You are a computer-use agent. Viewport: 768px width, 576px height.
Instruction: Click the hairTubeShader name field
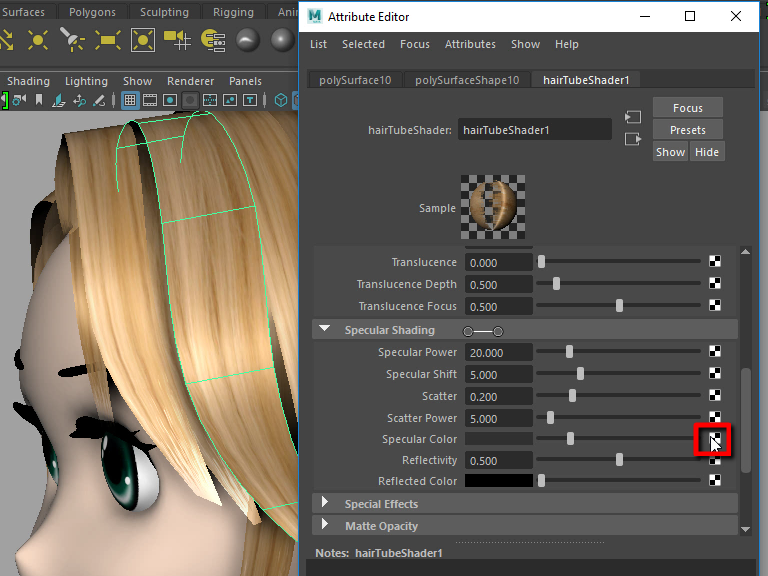pyautogui.click(x=534, y=130)
